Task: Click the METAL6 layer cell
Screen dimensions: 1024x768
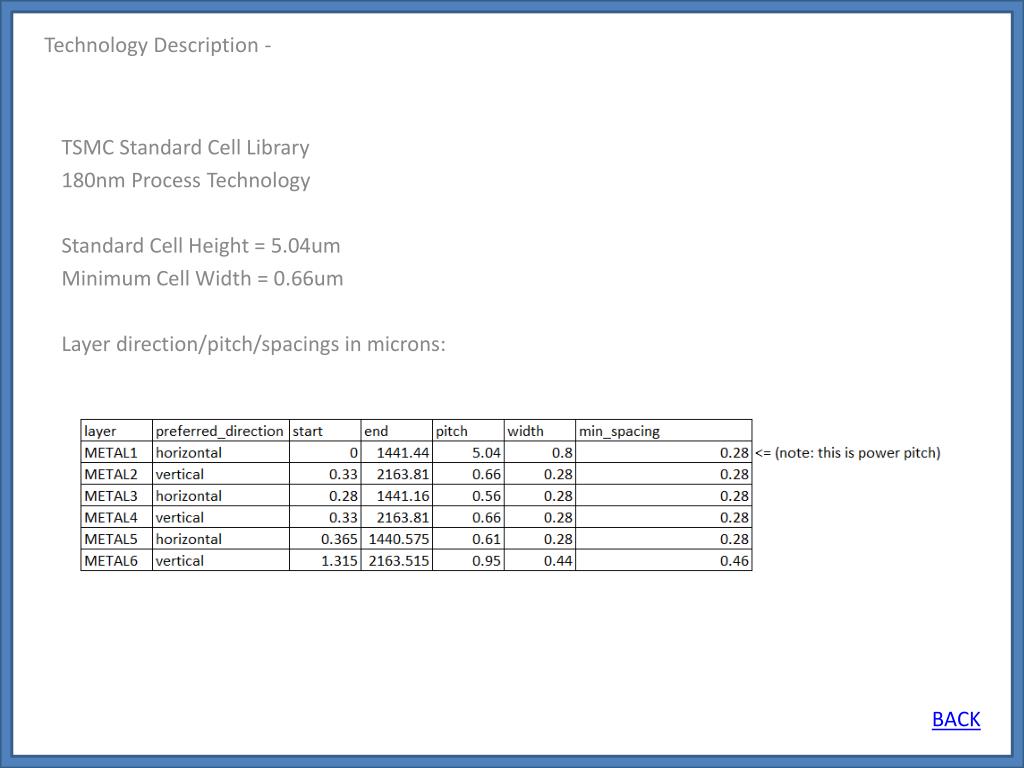Action: [x=116, y=560]
